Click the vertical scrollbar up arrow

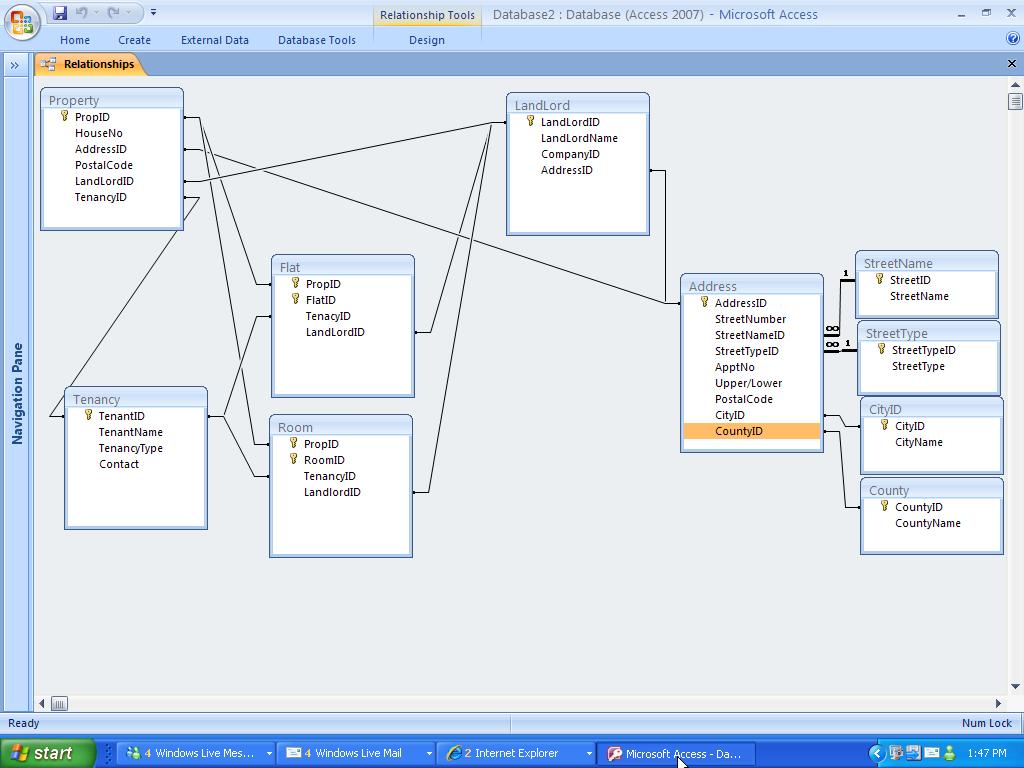1015,84
